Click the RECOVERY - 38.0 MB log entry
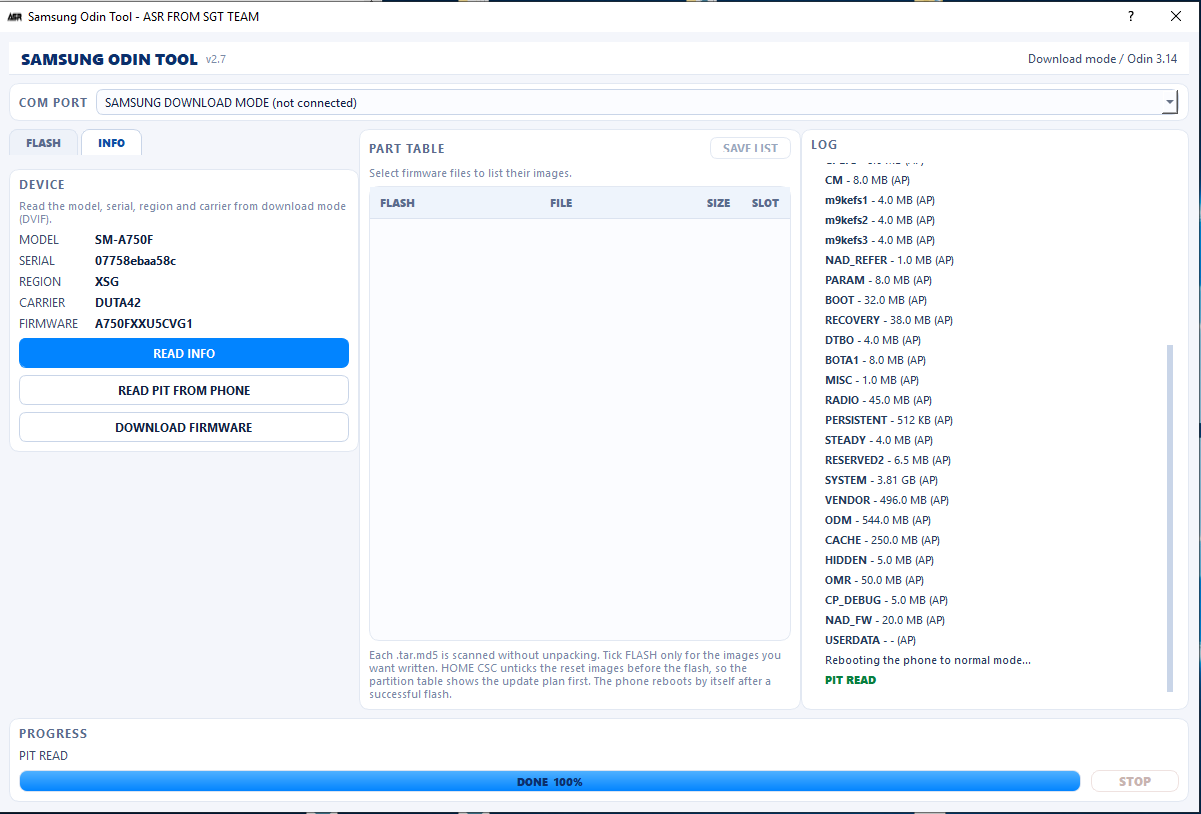Viewport: 1201px width, 814px height. (889, 320)
